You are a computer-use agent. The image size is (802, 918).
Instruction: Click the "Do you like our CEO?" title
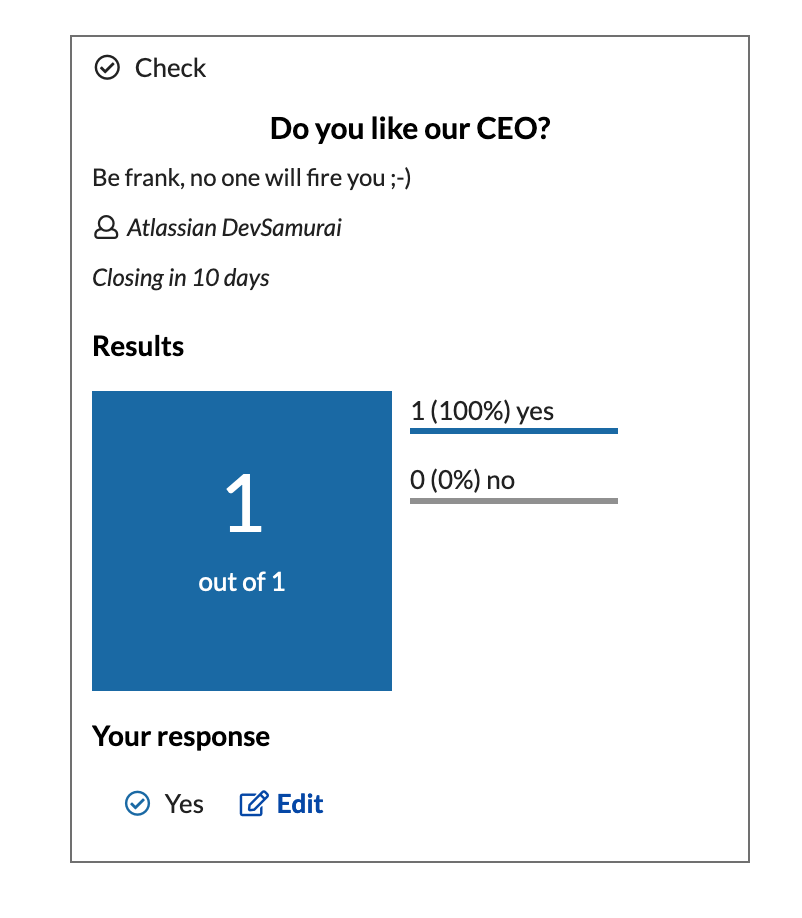pyautogui.click(x=410, y=128)
